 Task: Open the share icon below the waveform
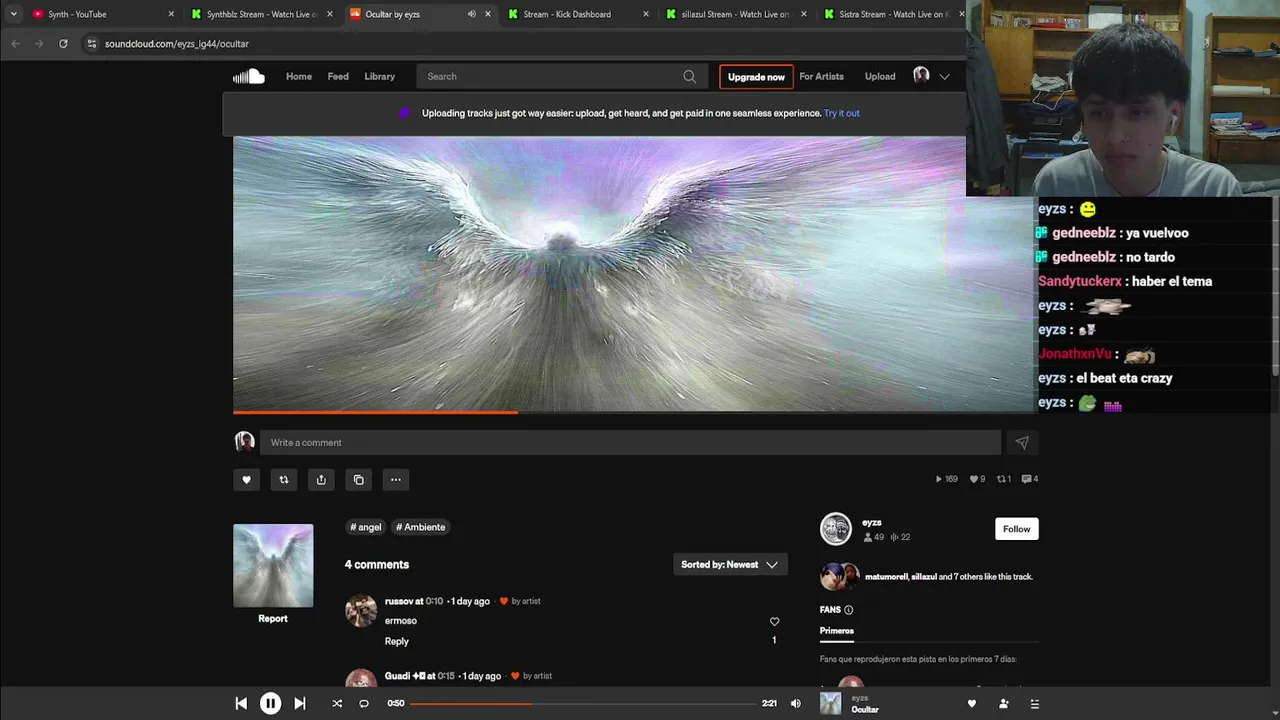pyautogui.click(x=321, y=480)
